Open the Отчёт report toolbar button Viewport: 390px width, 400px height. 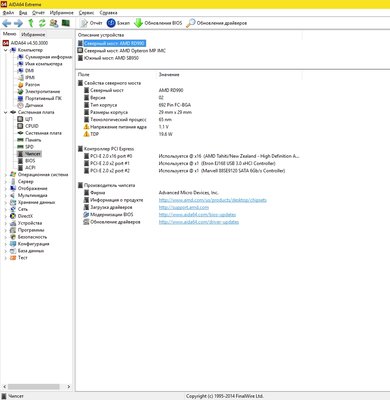[91, 23]
